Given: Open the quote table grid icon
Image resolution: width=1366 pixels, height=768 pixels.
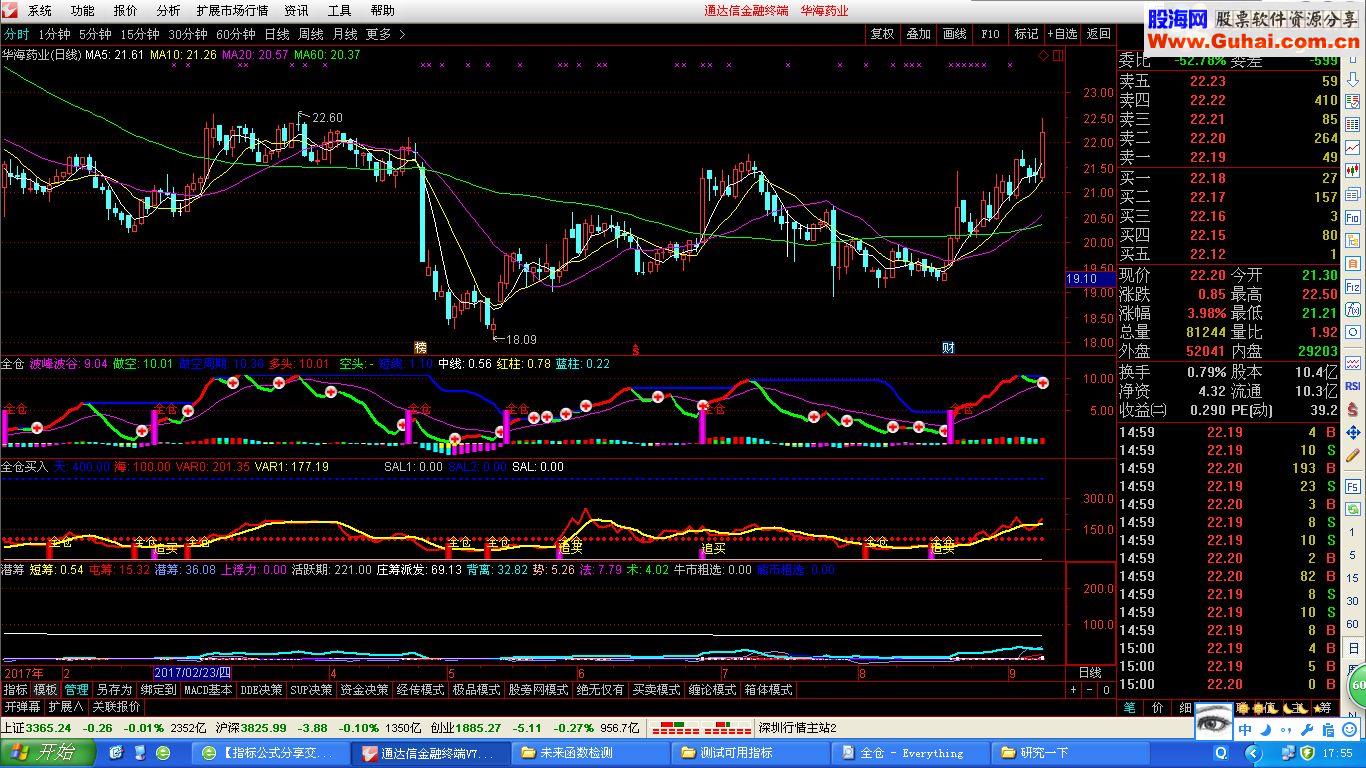Looking at the screenshot, I should (1352, 125).
